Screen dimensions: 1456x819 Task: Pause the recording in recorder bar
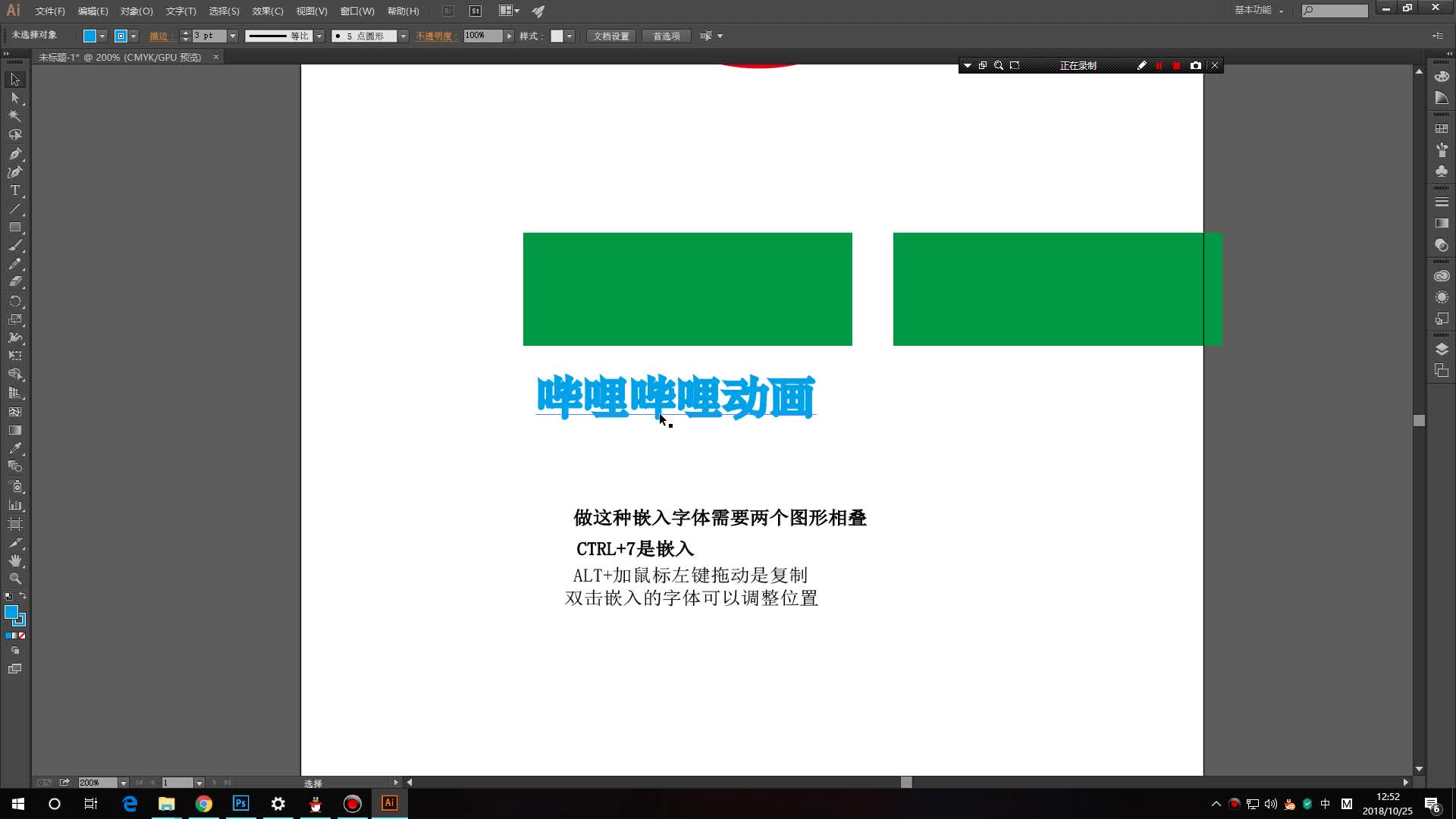1159,66
